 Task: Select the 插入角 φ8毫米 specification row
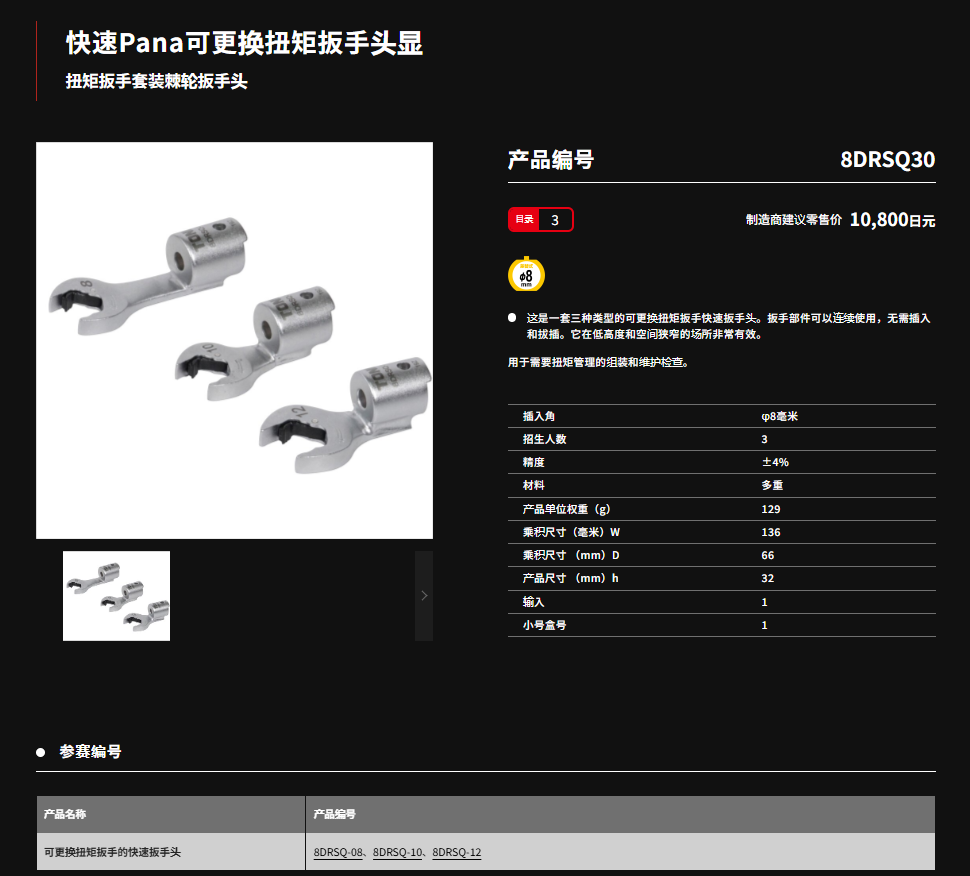click(721, 416)
